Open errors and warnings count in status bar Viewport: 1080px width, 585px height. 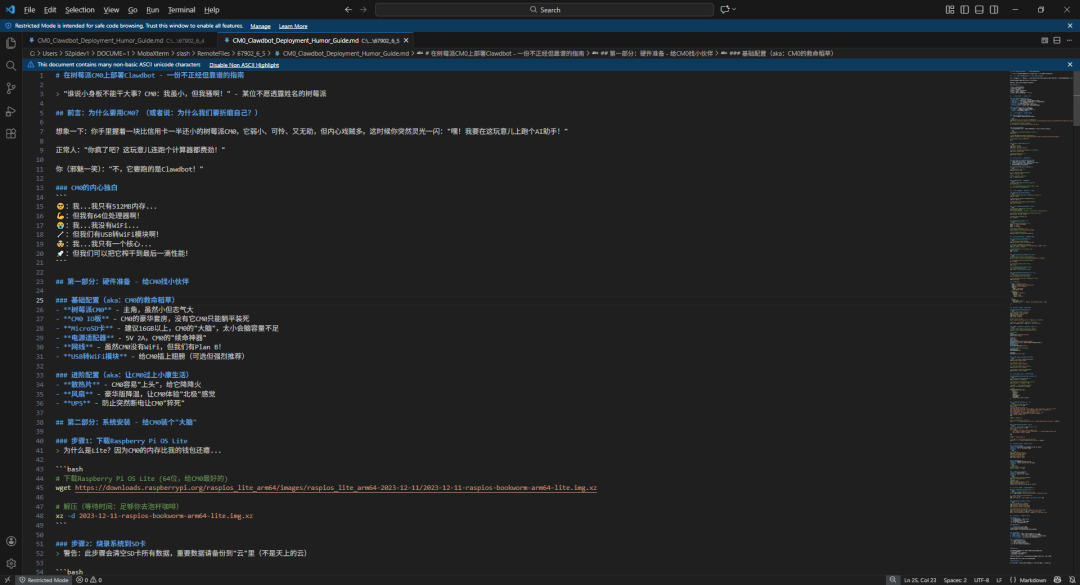(x=89, y=579)
